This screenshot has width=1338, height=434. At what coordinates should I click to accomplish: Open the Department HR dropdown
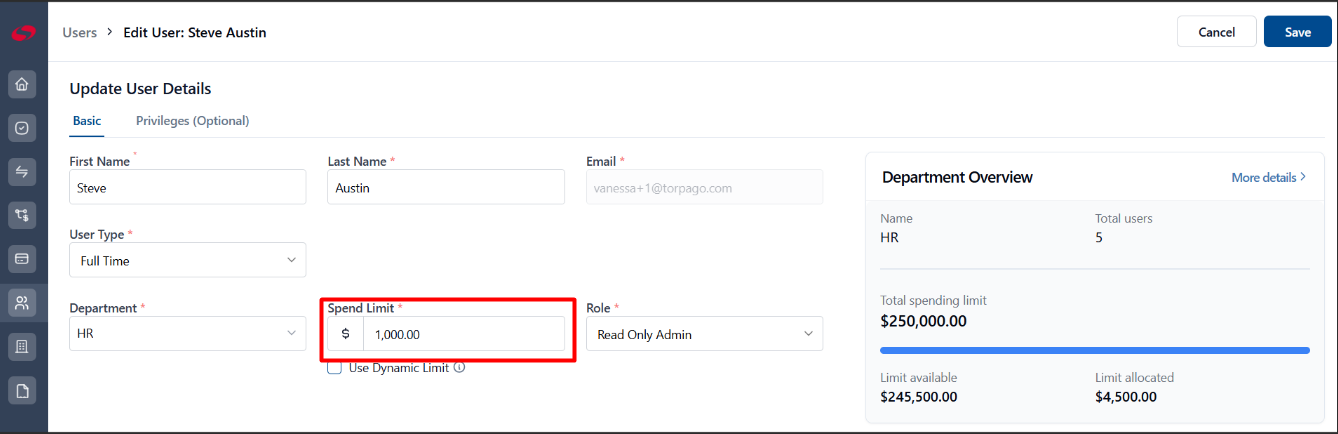click(x=188, y=333)
